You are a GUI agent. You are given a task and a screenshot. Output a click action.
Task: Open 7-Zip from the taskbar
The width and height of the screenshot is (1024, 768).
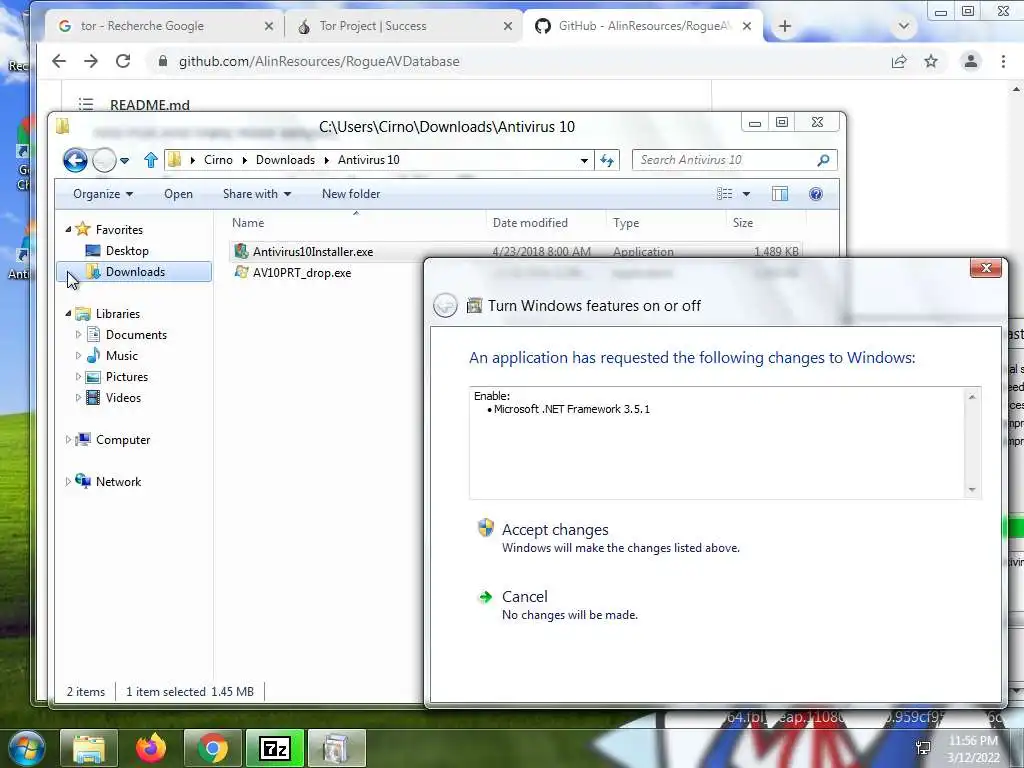[x=274, y=748]
